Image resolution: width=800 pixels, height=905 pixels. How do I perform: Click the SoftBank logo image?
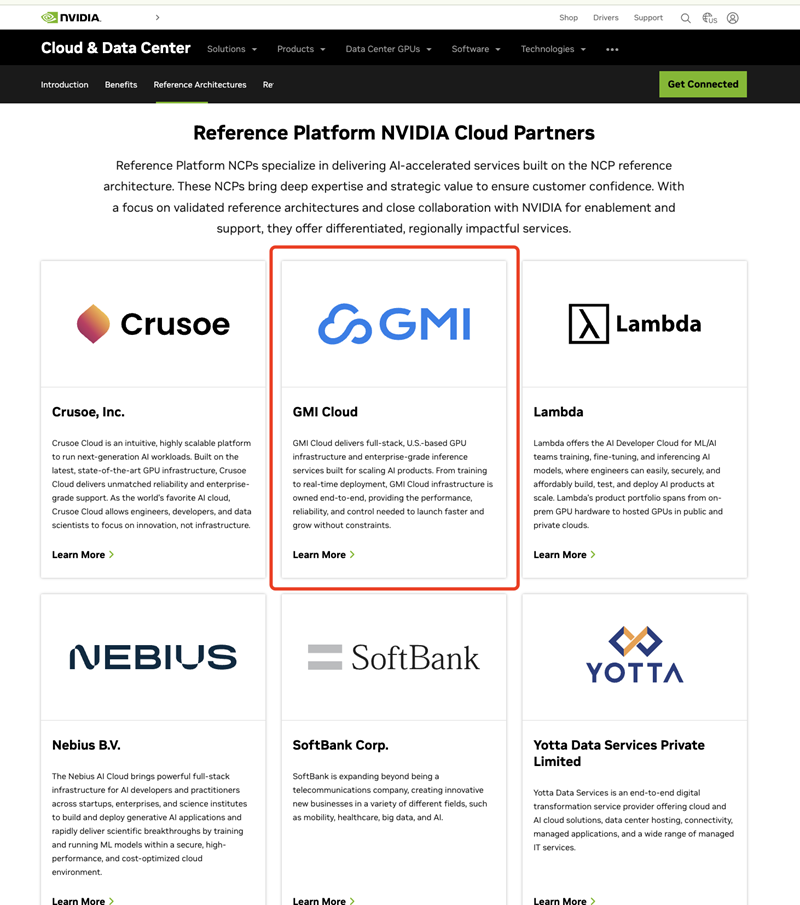coord(394,657)
